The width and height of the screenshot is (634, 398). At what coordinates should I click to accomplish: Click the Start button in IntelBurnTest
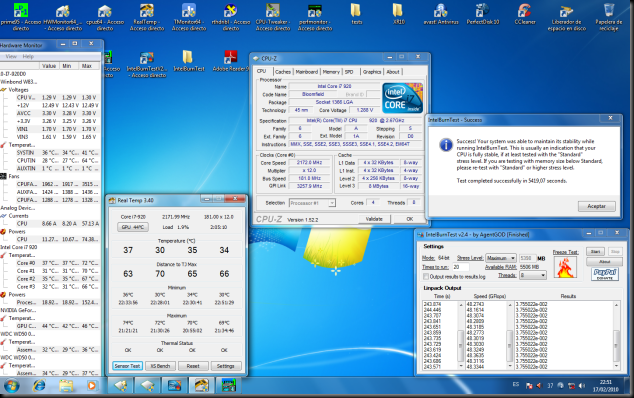pyautogui.click(x=595, y=252)
